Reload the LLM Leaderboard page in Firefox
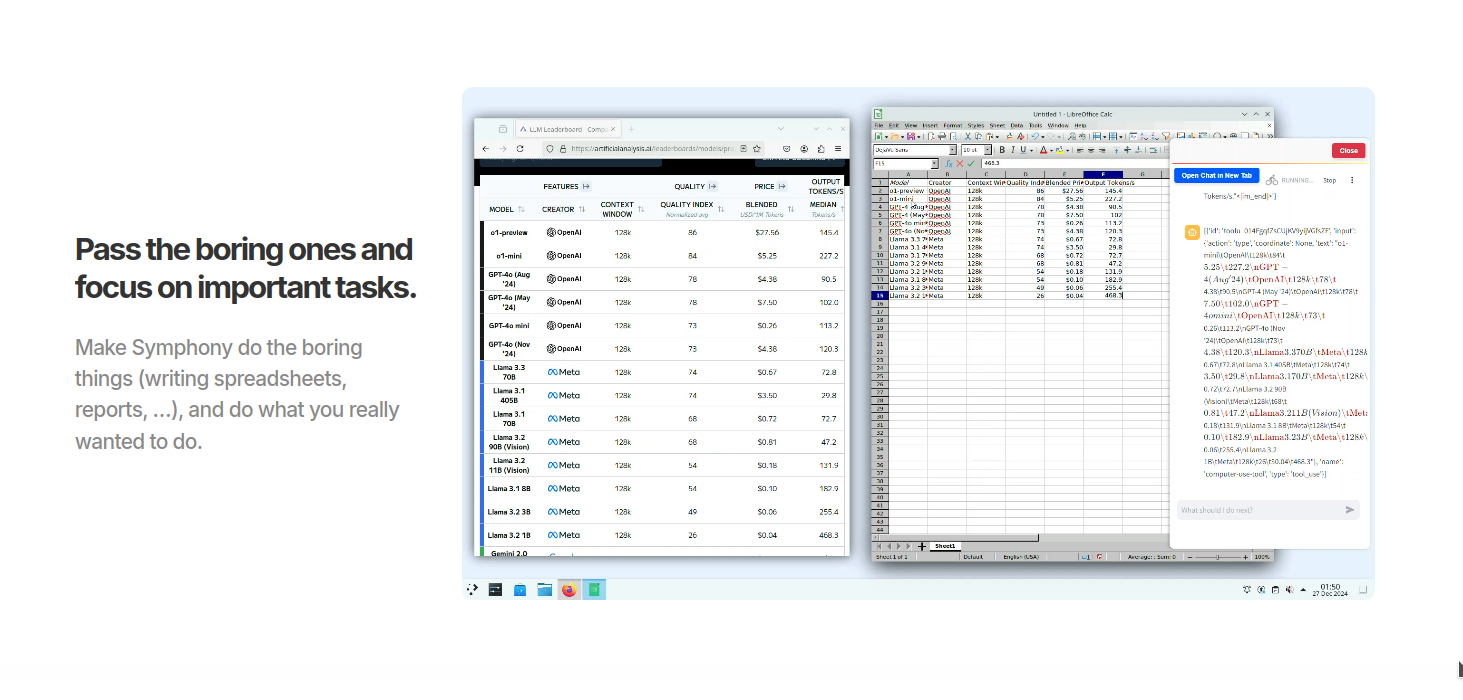The height and width of the screenshot is (700, 1463). 520,149
